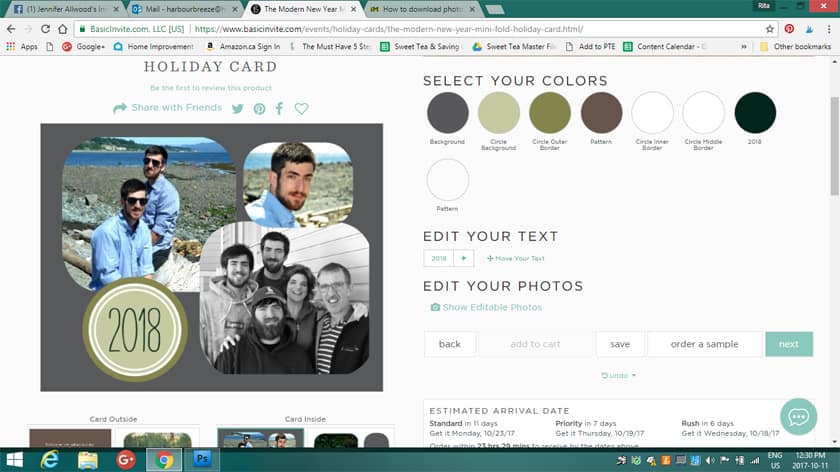840x472 pixels.
Task: Switch to the How to download photos tab
Action: (423, 9)
